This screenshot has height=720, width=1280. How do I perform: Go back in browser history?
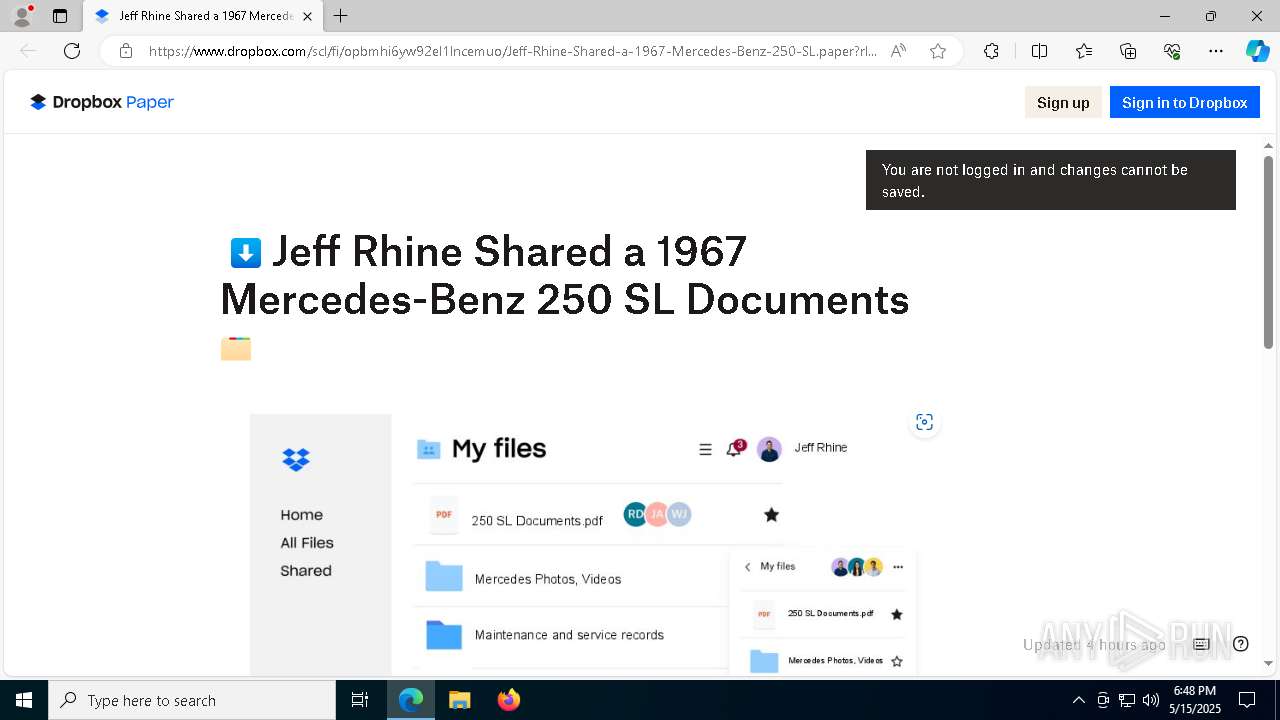(28, 51)
